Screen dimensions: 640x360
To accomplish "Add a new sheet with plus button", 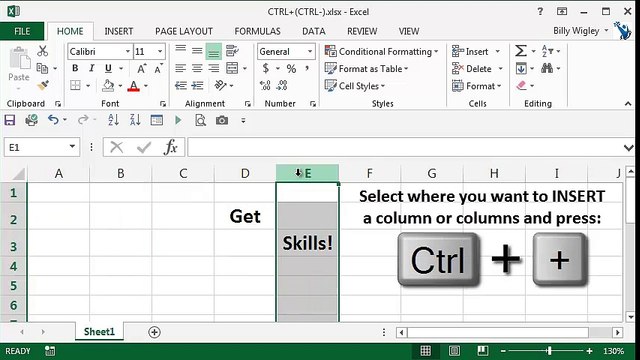I will [154, 332].
